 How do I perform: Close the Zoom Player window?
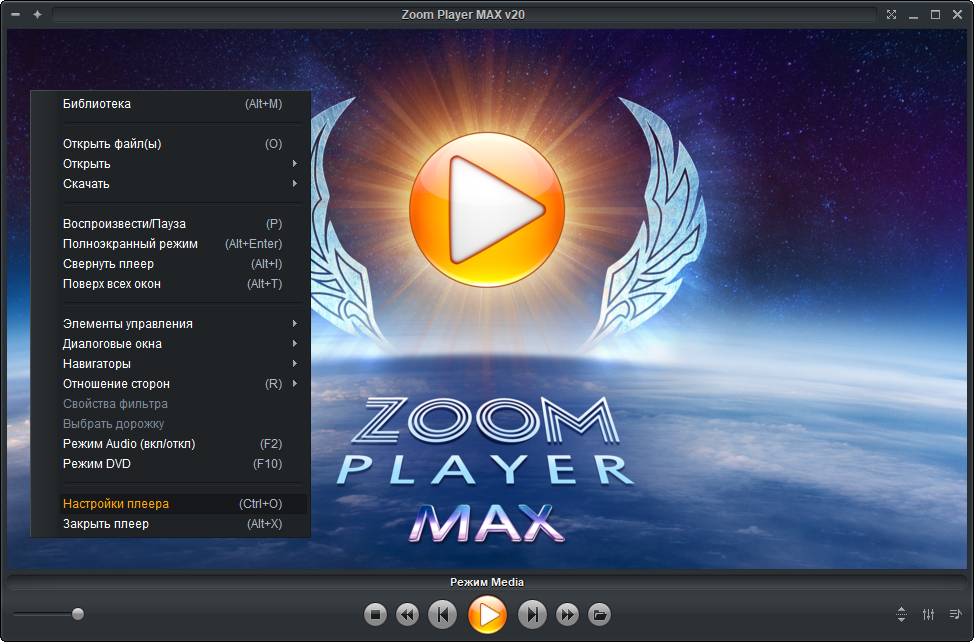(957, 14)
